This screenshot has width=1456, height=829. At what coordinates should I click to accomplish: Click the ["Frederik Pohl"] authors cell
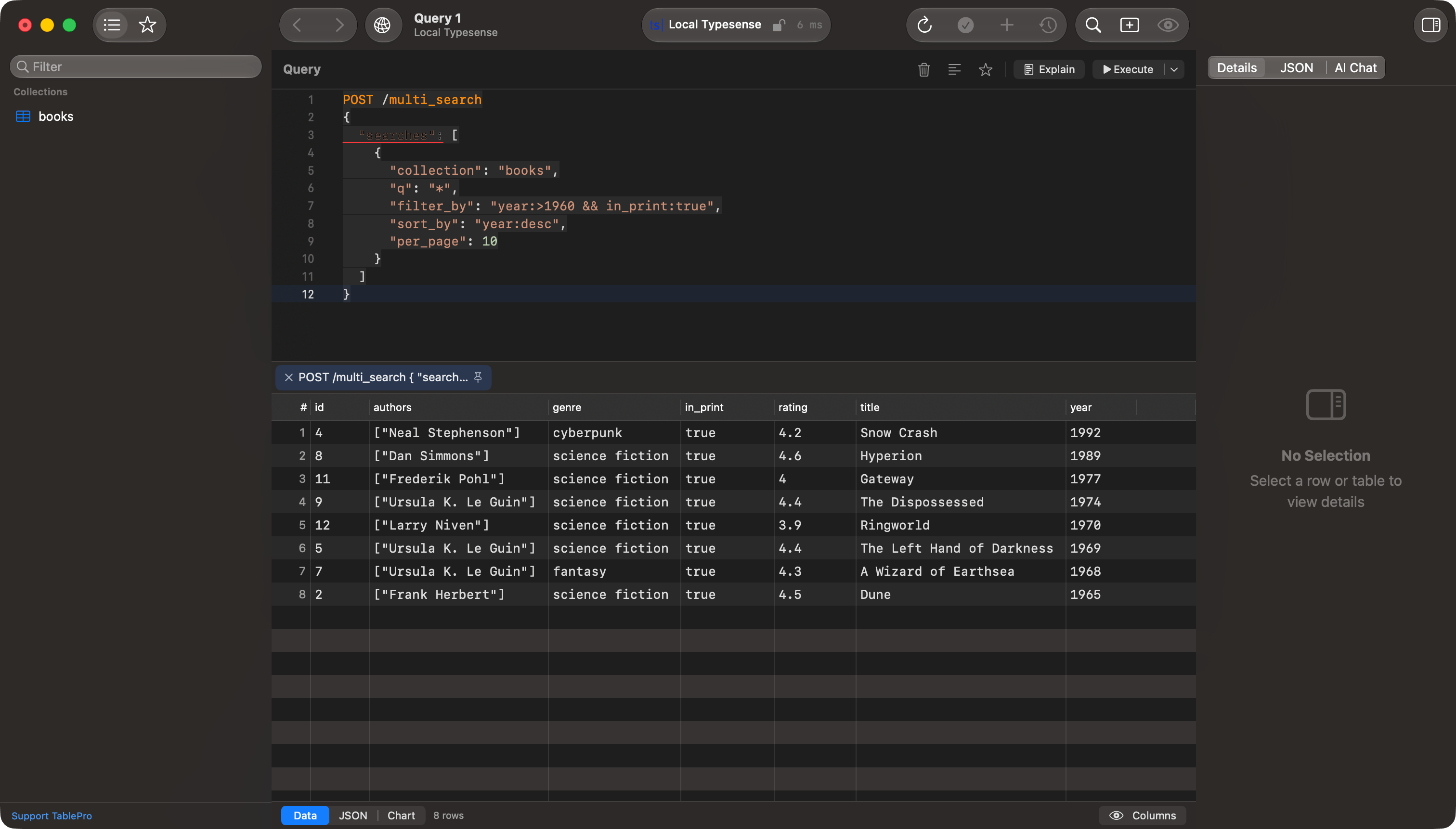(458, 479)
